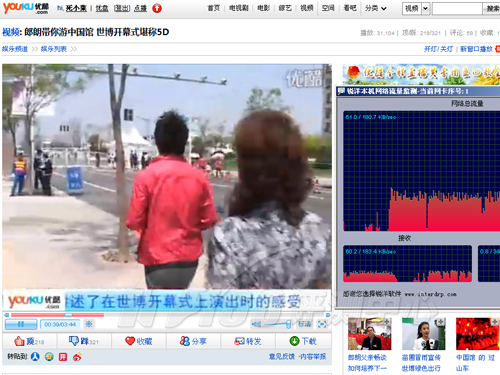Viewport: 500px width, 375px height.
Task: Open the 看吧 nav tab
Action: (x=350, y=8)
